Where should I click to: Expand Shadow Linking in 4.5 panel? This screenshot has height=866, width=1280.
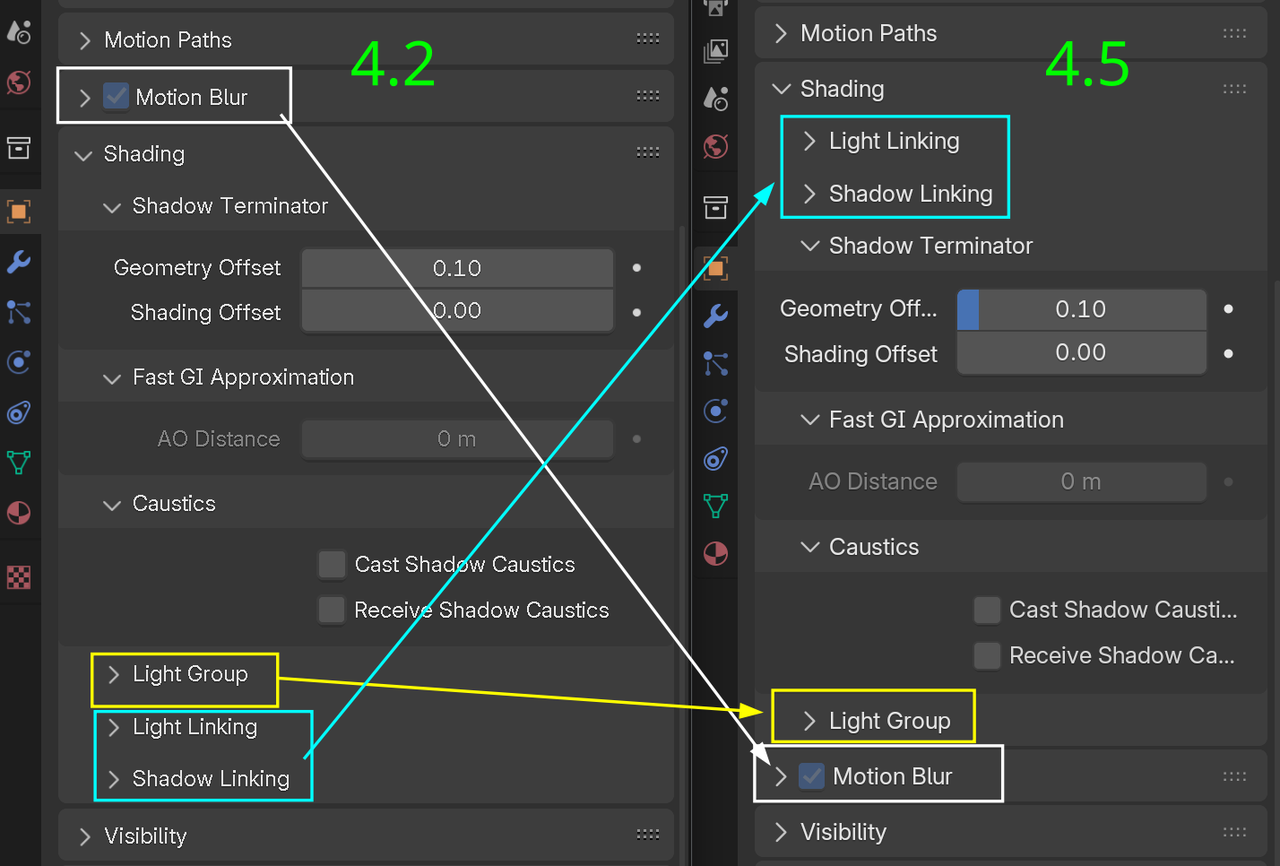click(809, 194)
